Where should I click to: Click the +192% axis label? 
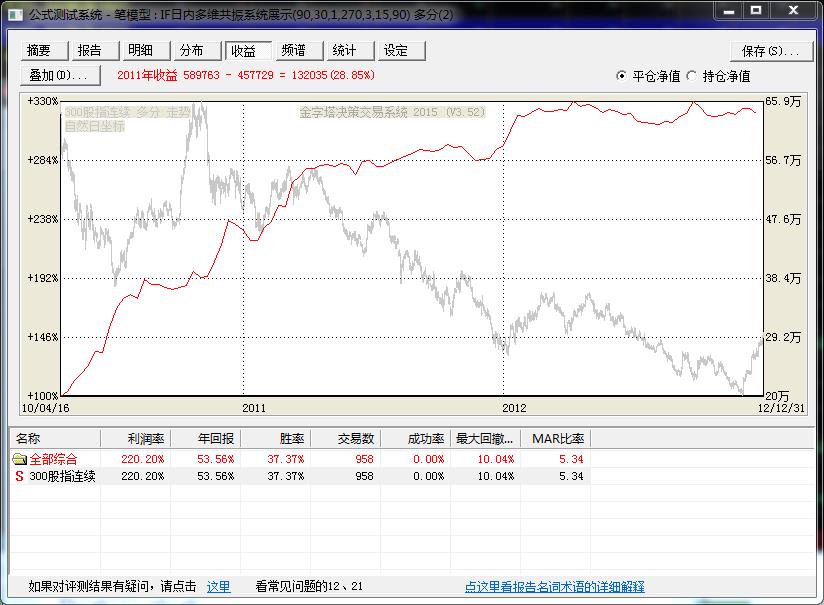click(x=43, y=278)
